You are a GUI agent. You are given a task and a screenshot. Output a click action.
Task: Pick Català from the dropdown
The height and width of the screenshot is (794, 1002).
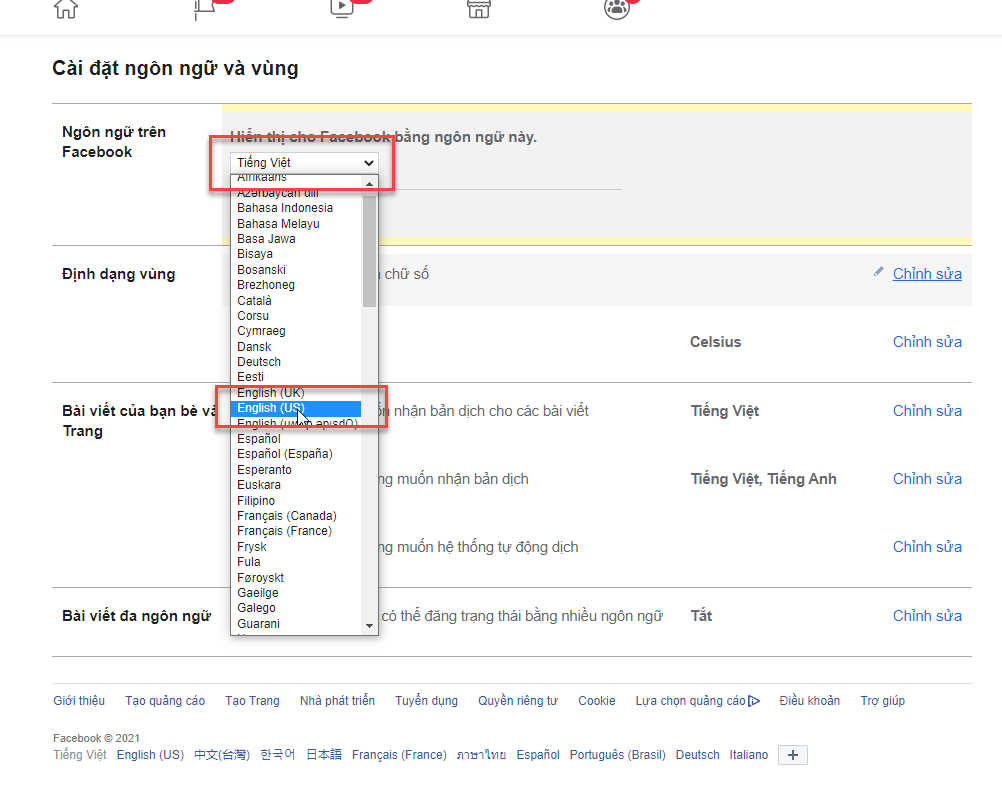[x=254, y=300]
